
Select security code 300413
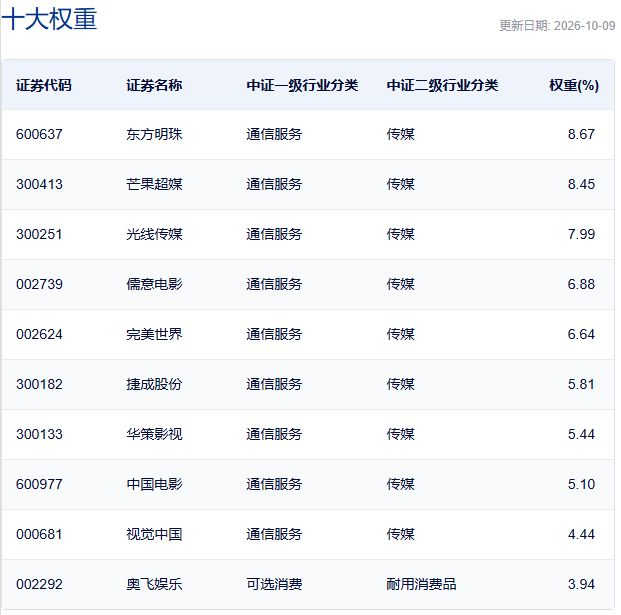click(39, 184)
